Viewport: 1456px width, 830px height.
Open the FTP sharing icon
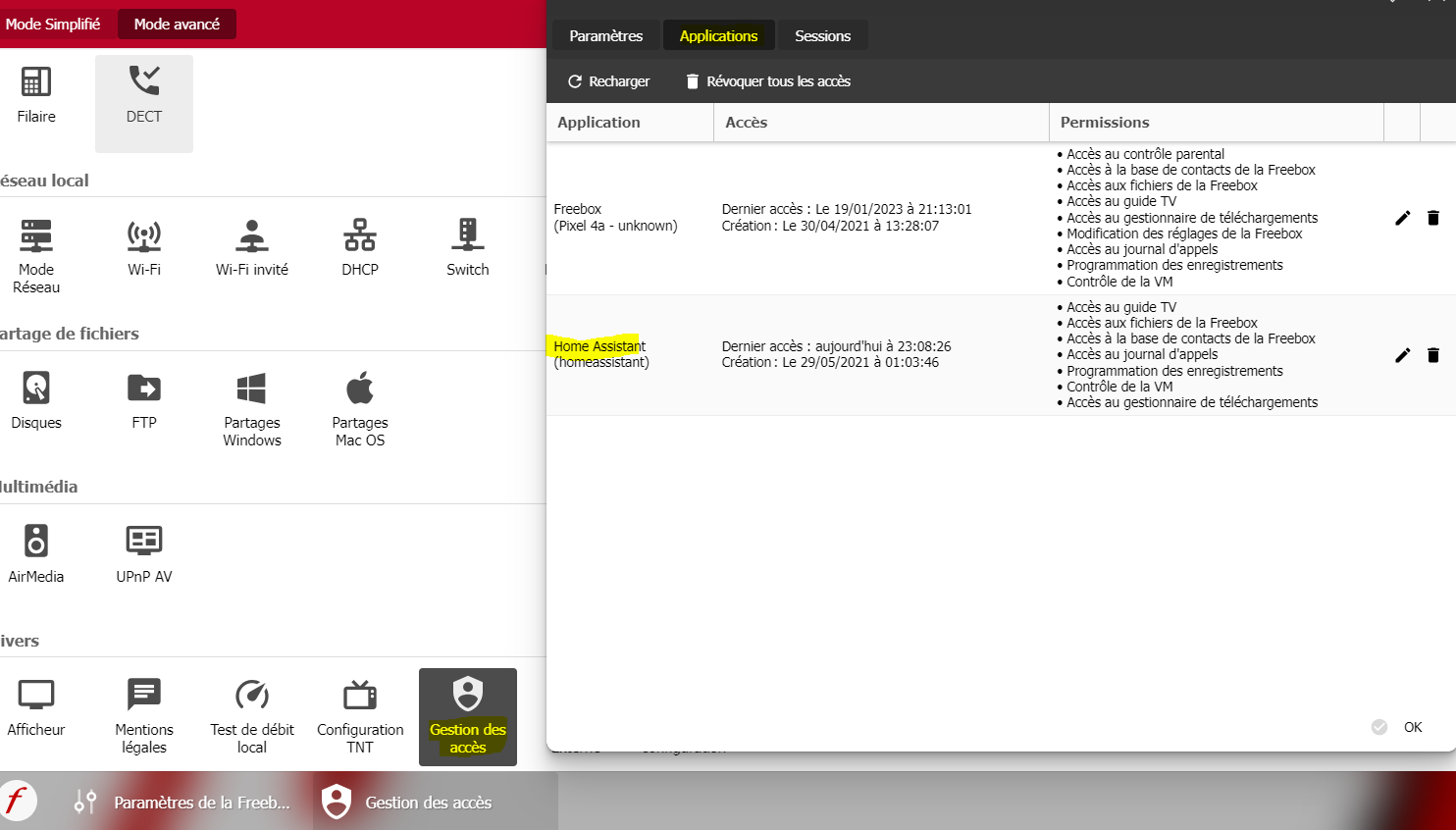[144, 402]
